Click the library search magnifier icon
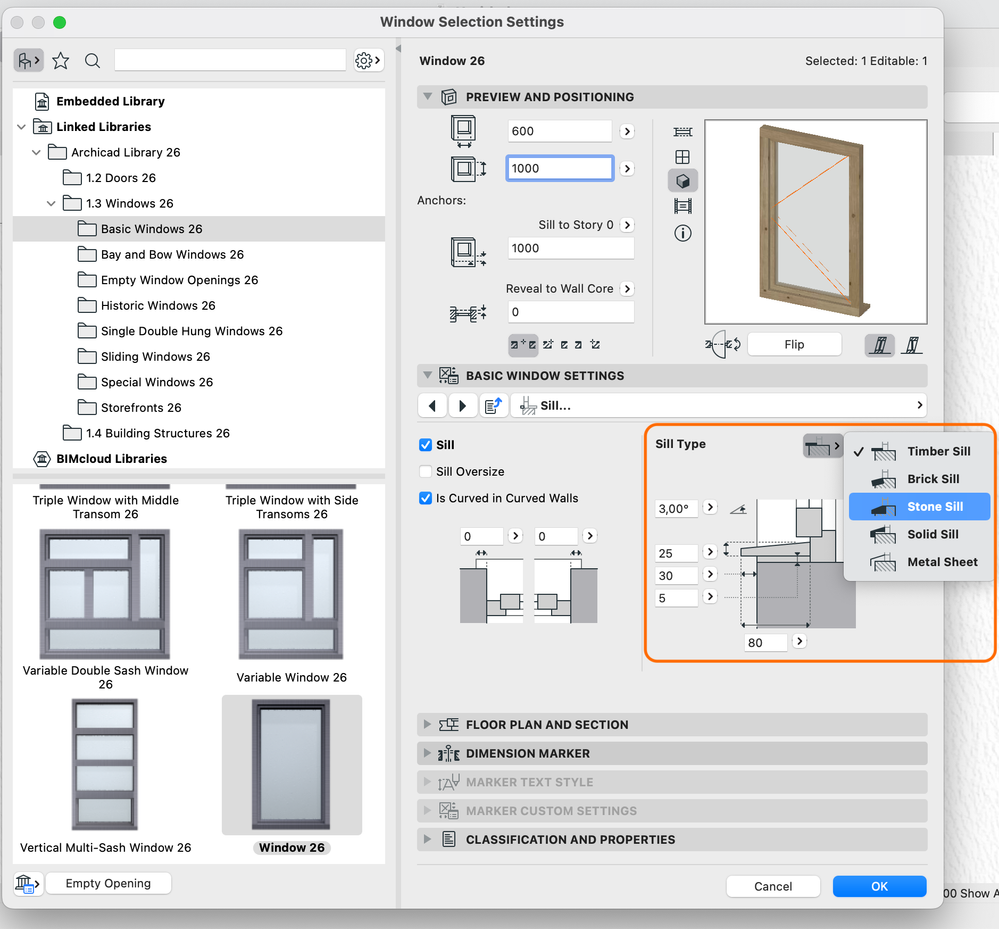999x929 pixels. (x=92, y=60)
